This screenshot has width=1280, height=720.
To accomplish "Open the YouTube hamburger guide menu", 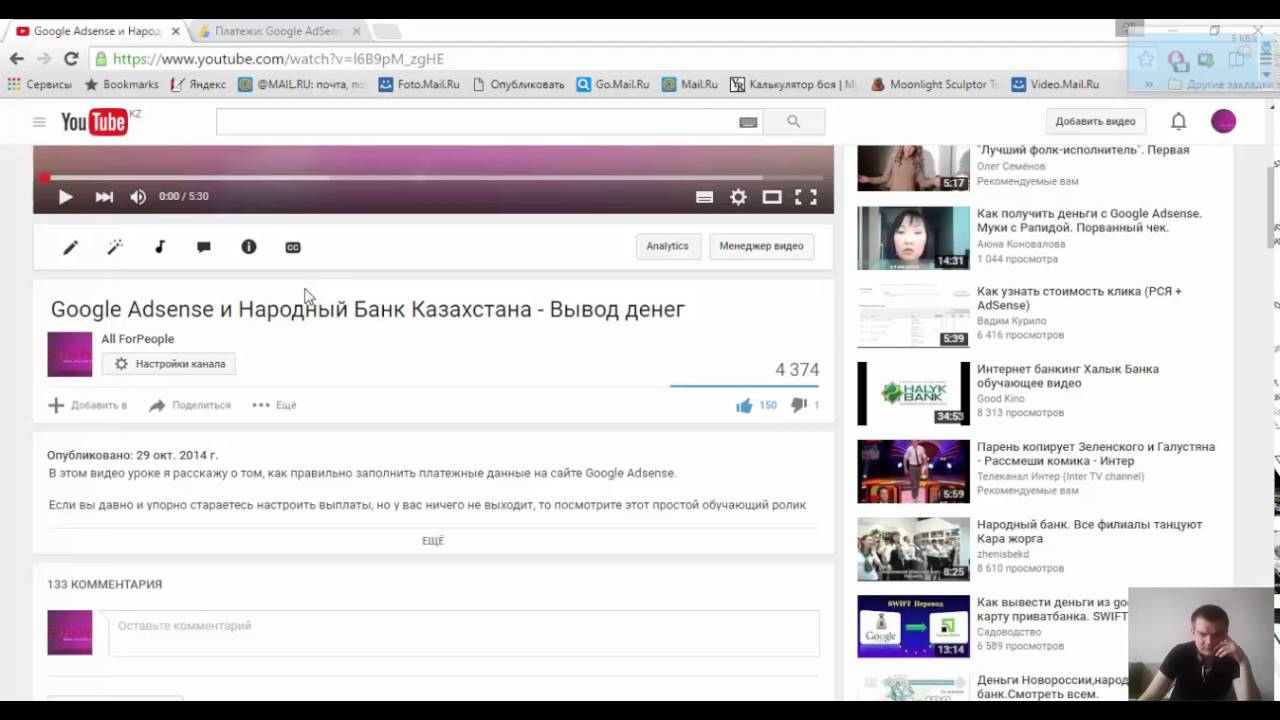I will pyautogui.click(x=39, y=122).
